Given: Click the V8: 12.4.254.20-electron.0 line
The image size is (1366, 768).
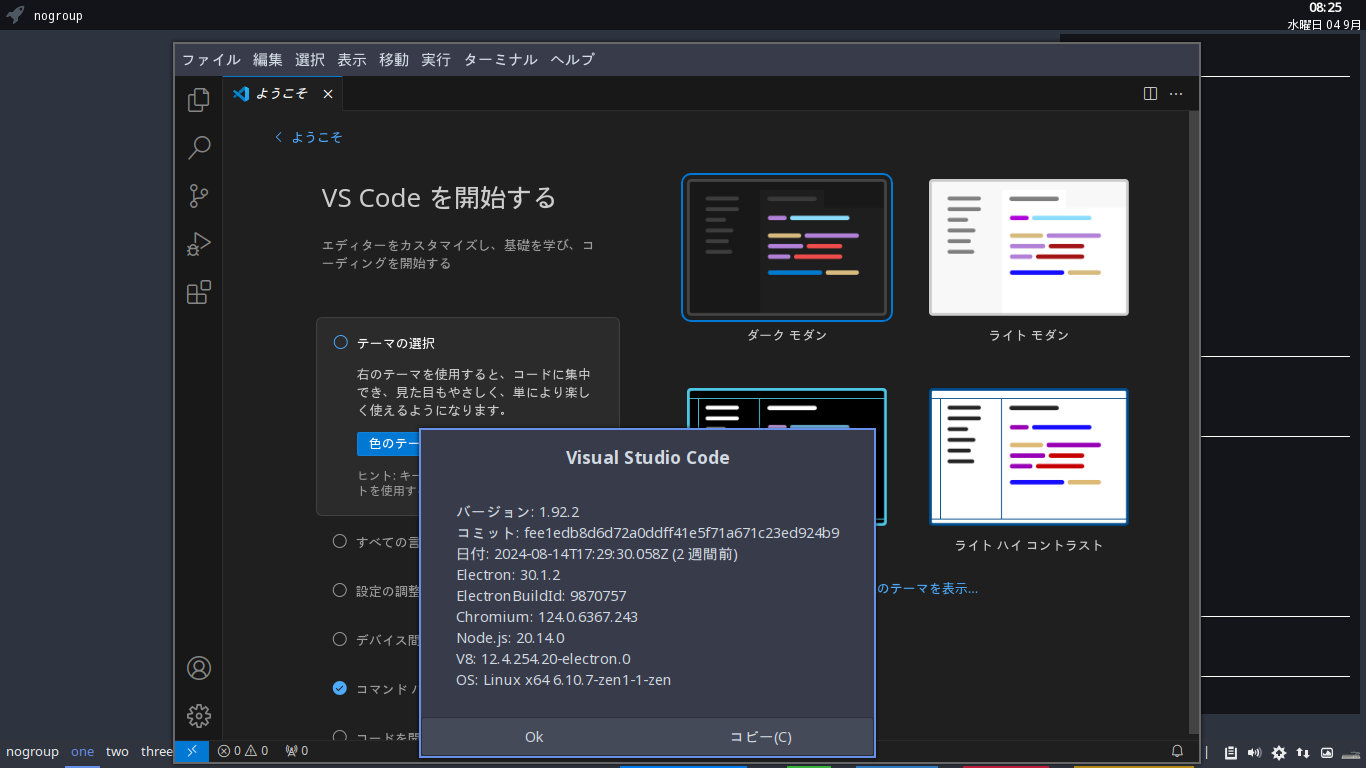Looking at the screenshot, I should 543,659.
